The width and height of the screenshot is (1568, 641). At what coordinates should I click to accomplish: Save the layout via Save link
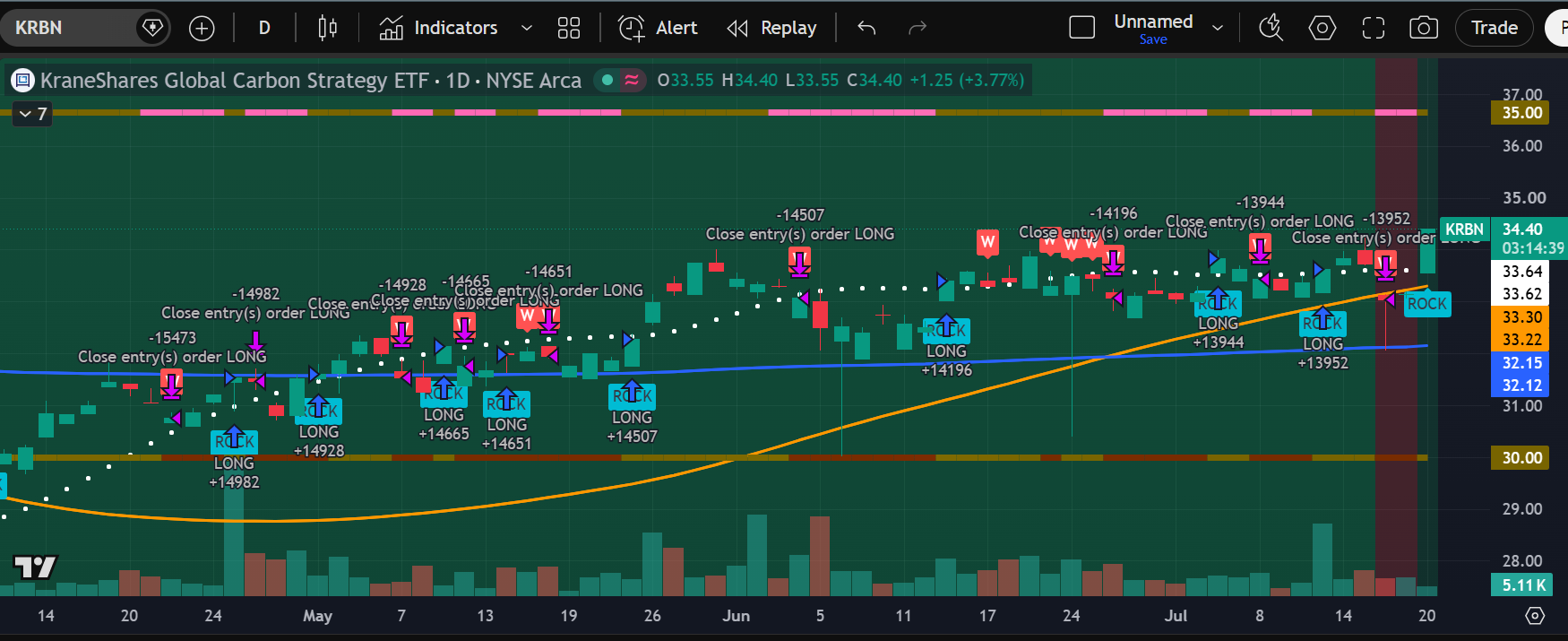(x=1153, y=39)
